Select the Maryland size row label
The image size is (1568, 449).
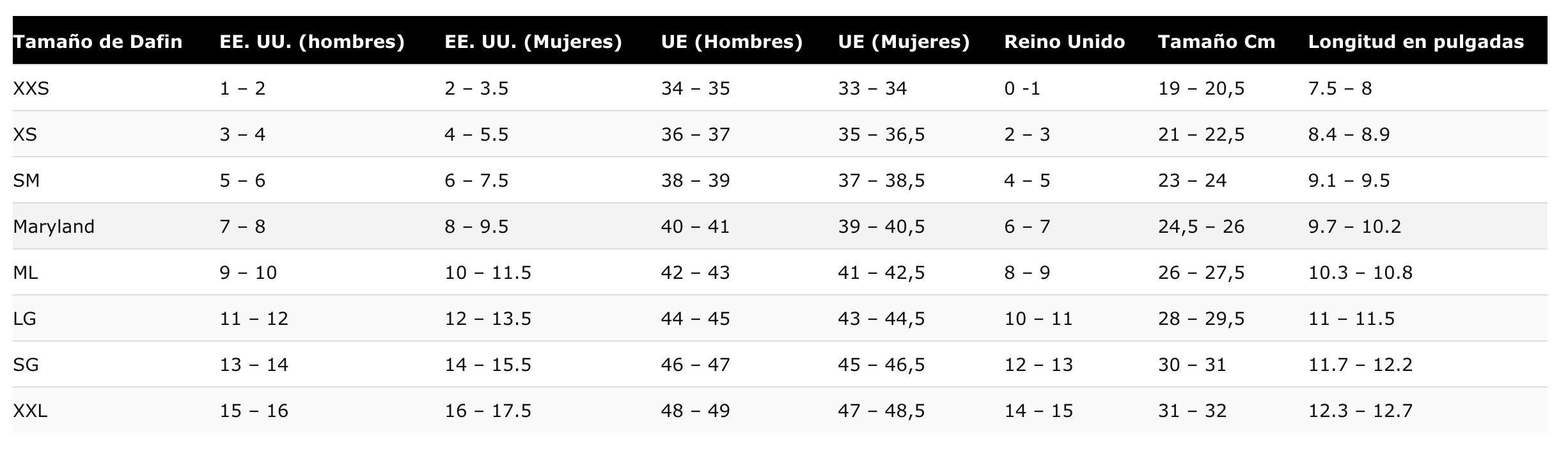(x=54, y=226)
